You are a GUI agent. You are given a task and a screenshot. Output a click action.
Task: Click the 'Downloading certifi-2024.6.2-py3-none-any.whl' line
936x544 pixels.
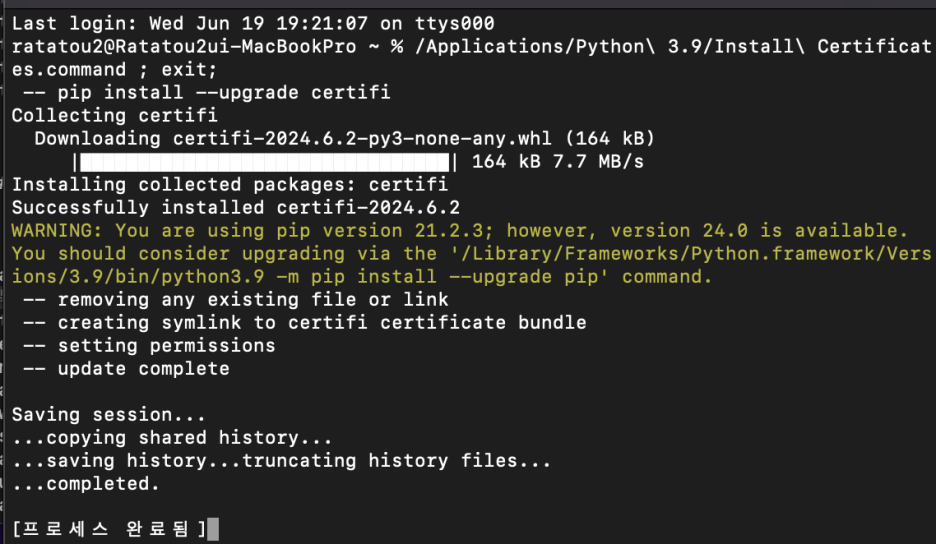pyautogui.click(x=344, y=139)
